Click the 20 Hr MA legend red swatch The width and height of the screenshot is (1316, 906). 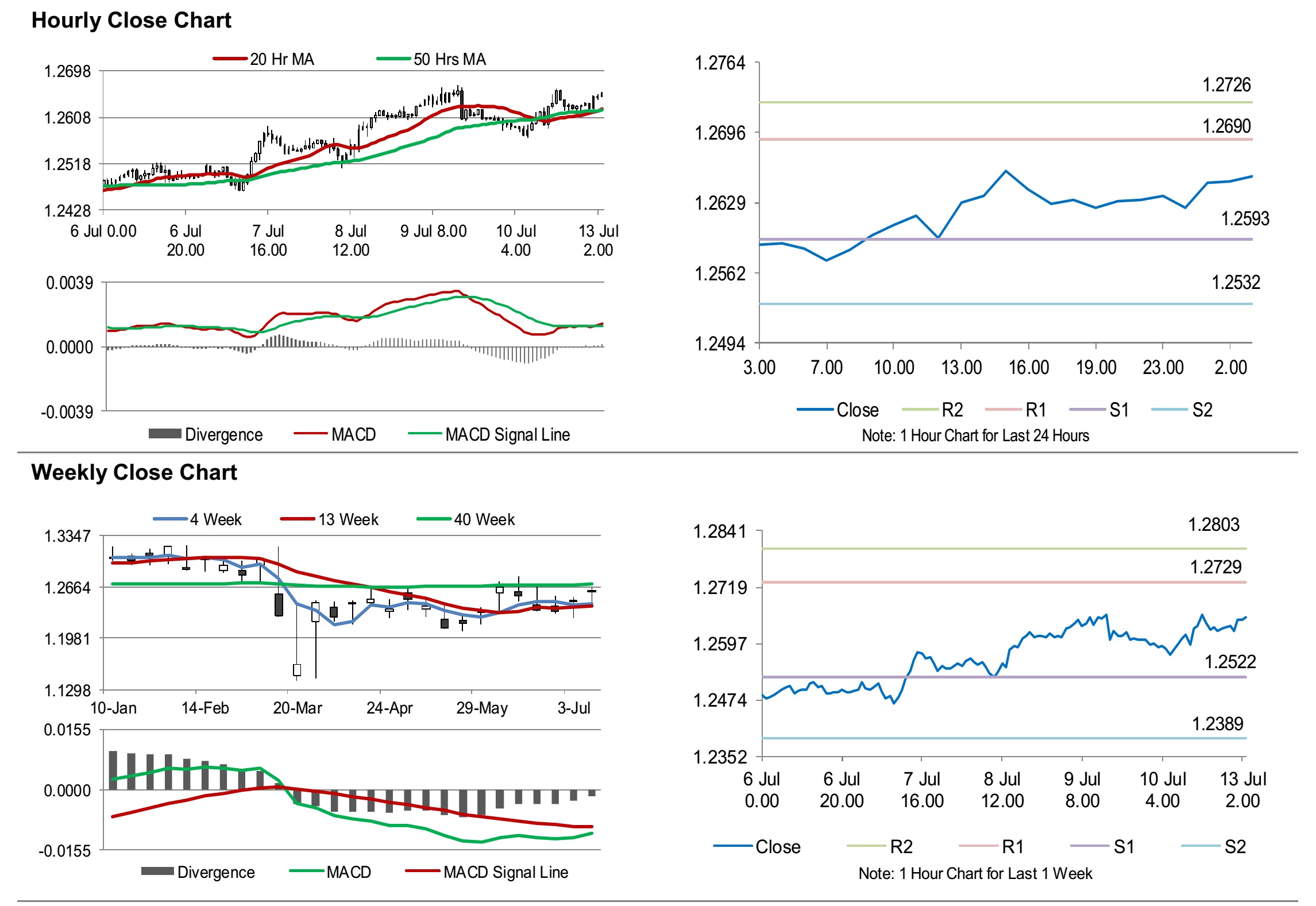pyautogui.click(x=230, y=59)
